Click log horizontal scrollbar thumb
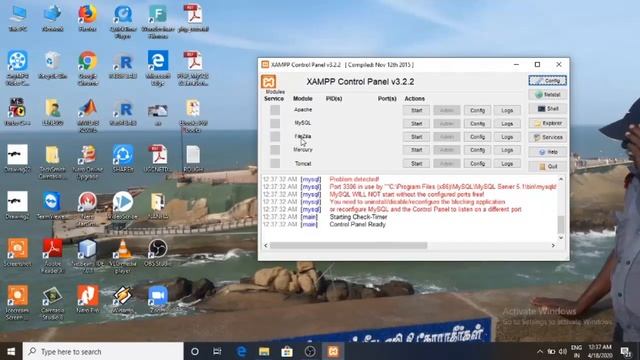Viewport: 640px width, 360px height. point(348,245)
